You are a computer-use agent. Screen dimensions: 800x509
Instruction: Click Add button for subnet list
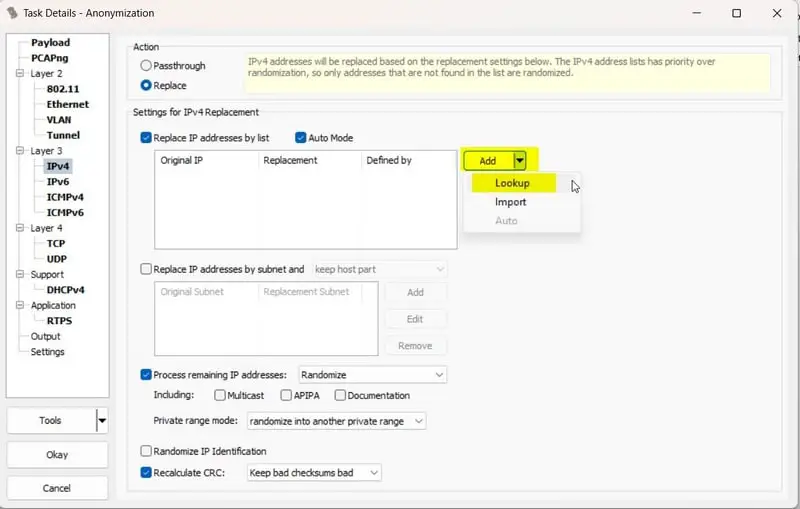click(415, 292)
